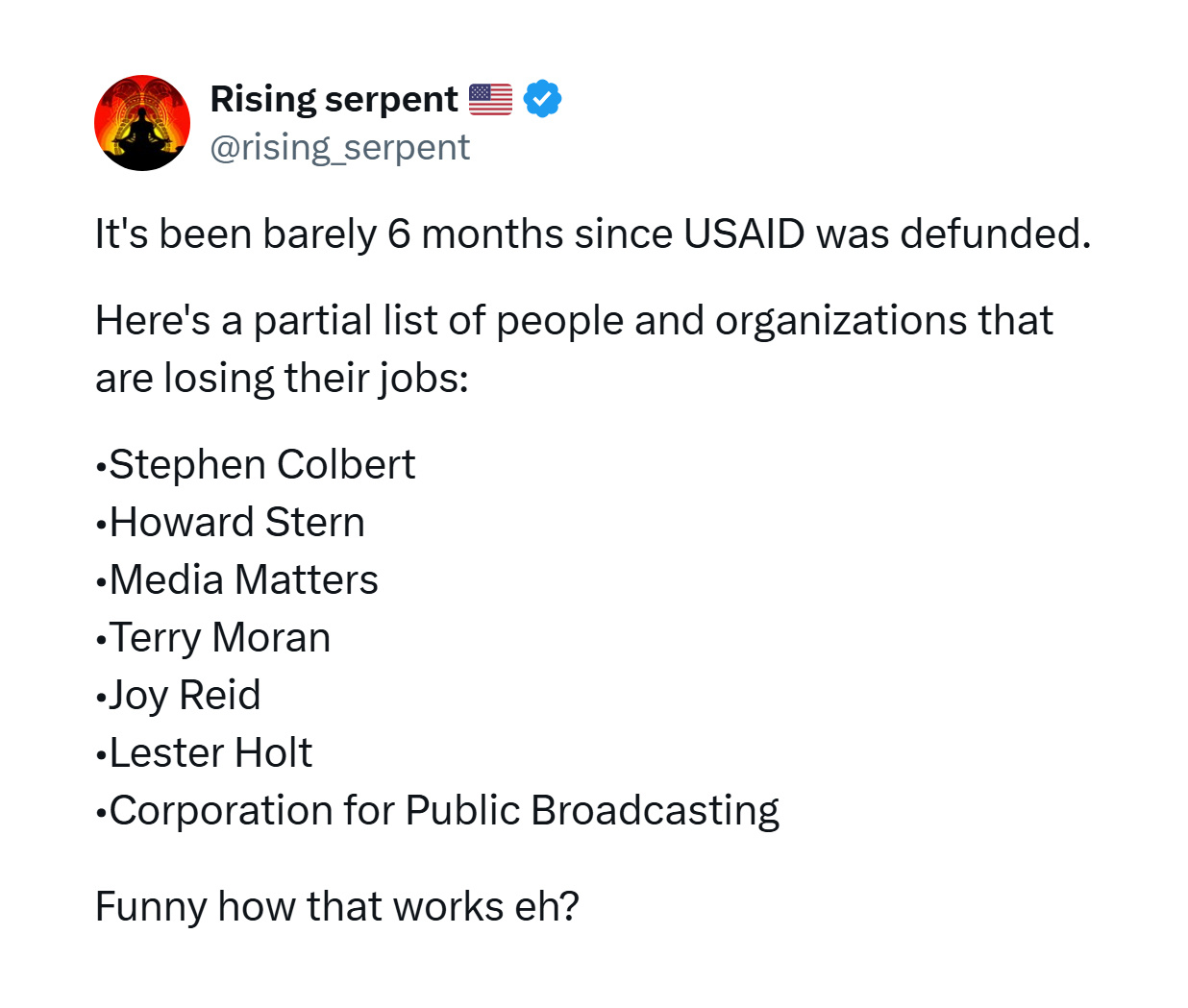Click the line ending with losing their jobs
The image size is (1188, 1008).
282,378
